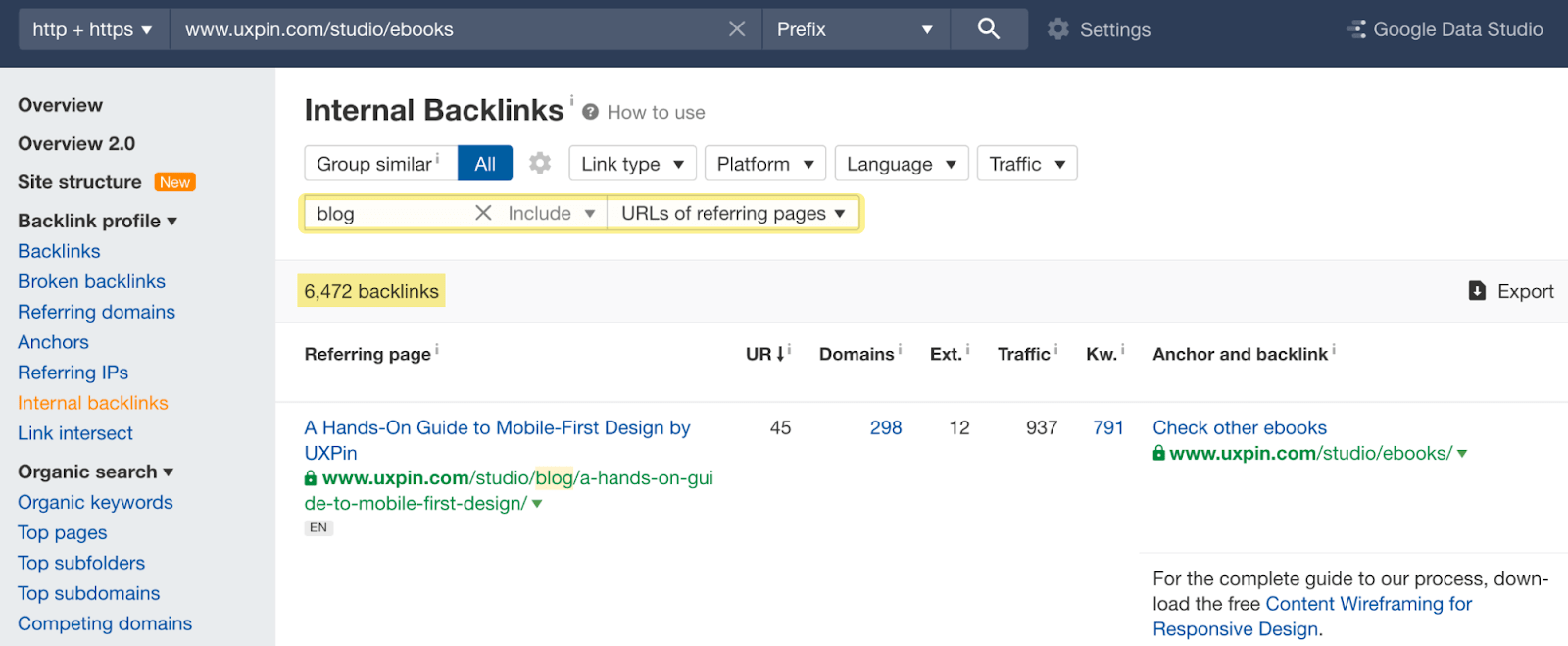Click the 'Check other ebooks' anchor link
The image size is (1568, 646).
1240,427
